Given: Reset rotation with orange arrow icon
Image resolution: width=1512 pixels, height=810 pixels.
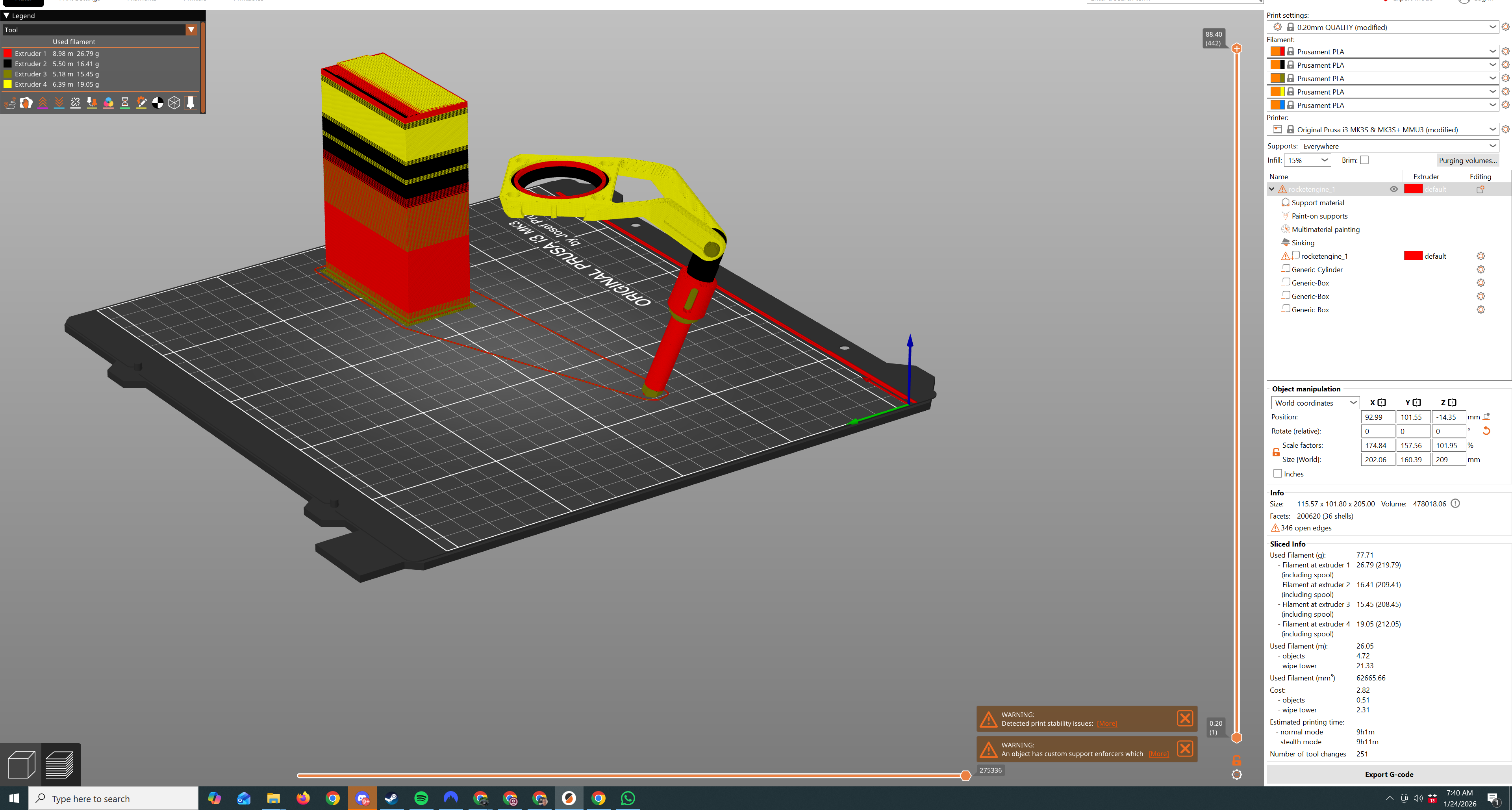Looking at the screenshot, I should click(x=1486, y=431).
